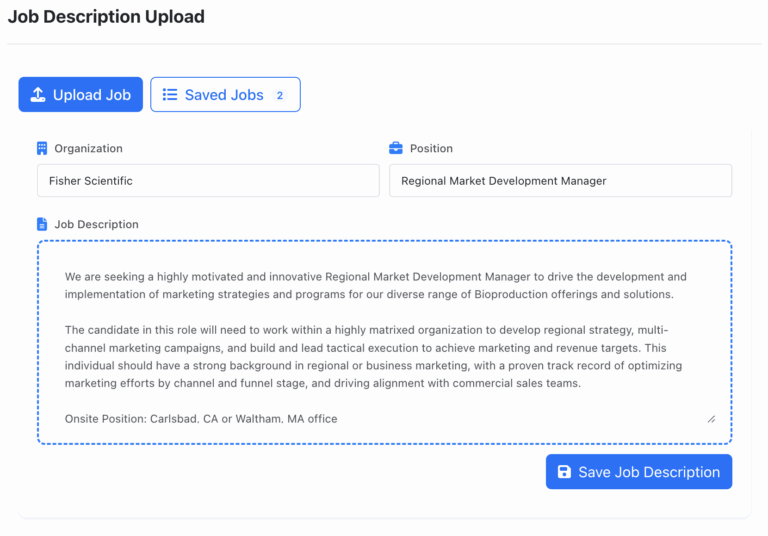Click the list icon beside Saved Jobs
Viewport: 768px width, 536px height.
[x=170, y=95]
